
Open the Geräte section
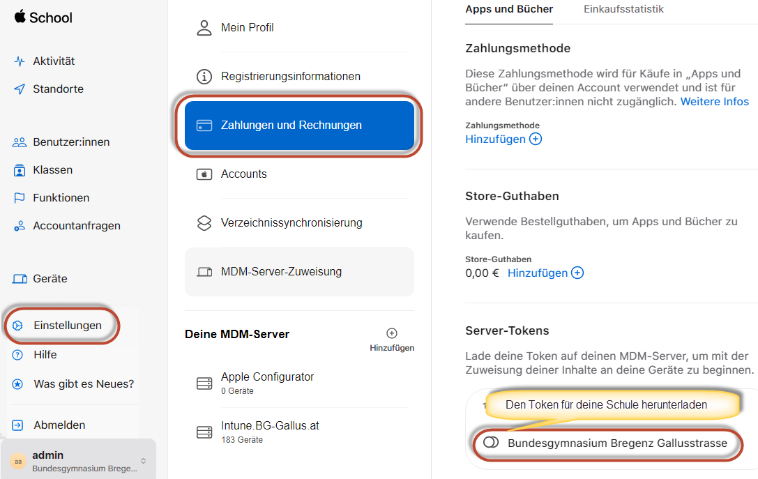[50, 278]
